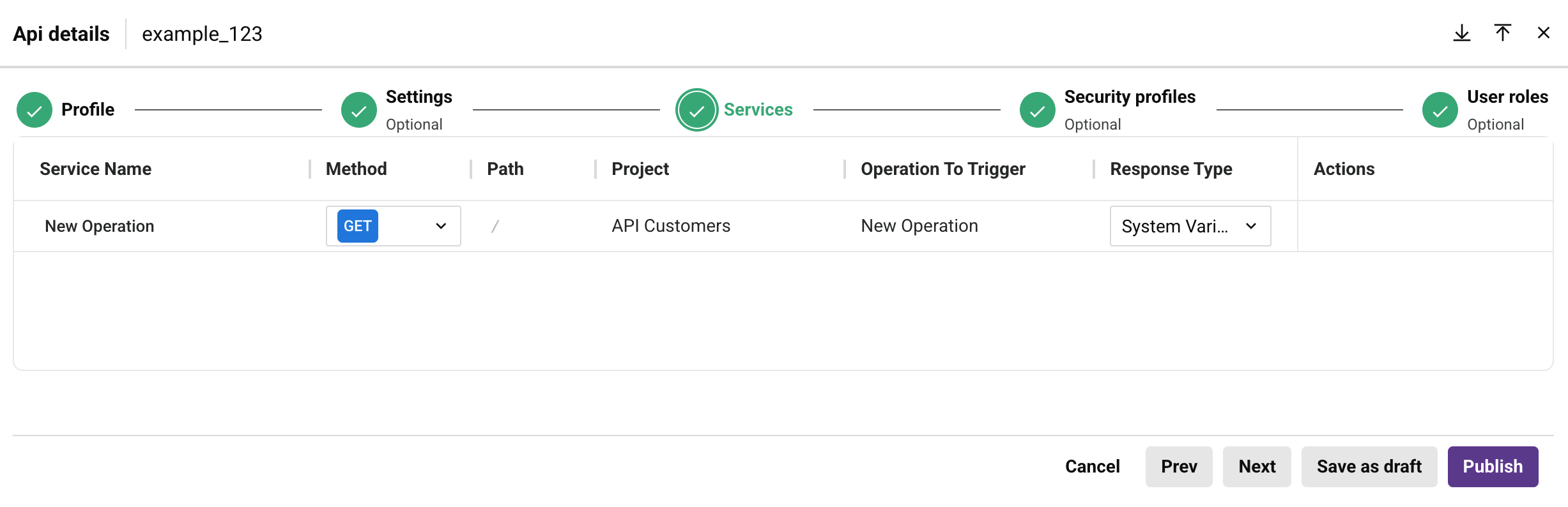Go to the Profile step

click(x=88, y=110)
